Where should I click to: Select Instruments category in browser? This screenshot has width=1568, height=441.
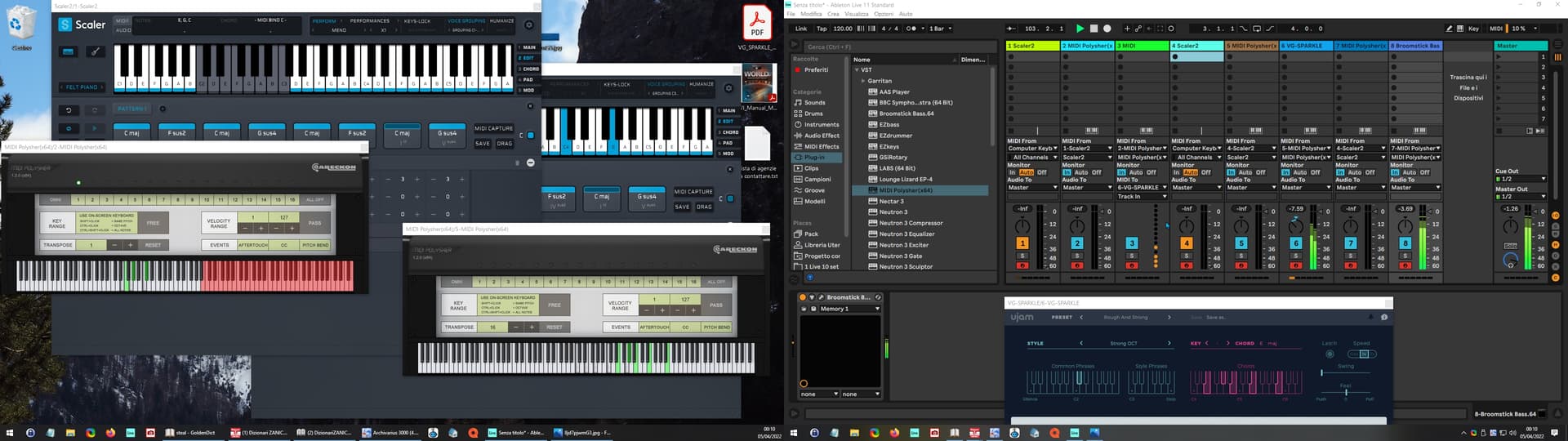click(x=821, y=124)
